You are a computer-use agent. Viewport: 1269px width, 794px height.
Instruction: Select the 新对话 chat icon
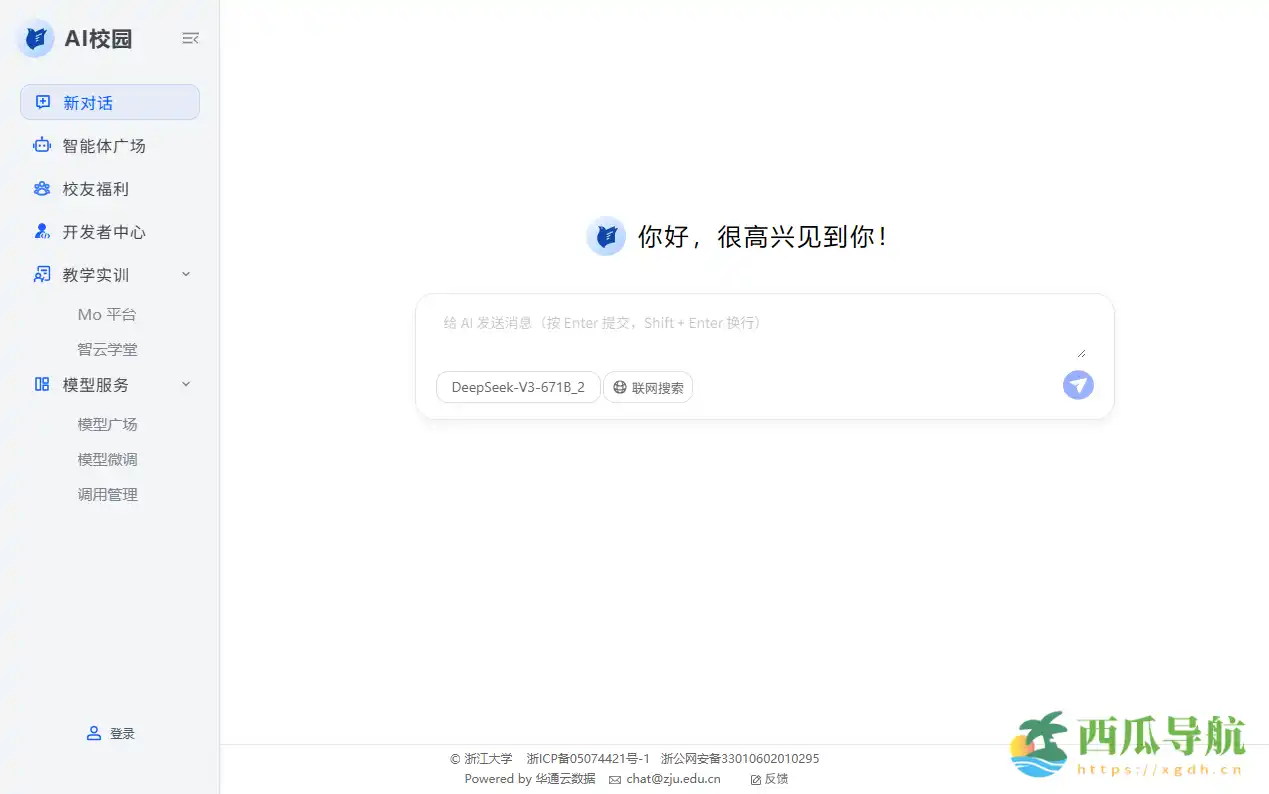(41, 102)
